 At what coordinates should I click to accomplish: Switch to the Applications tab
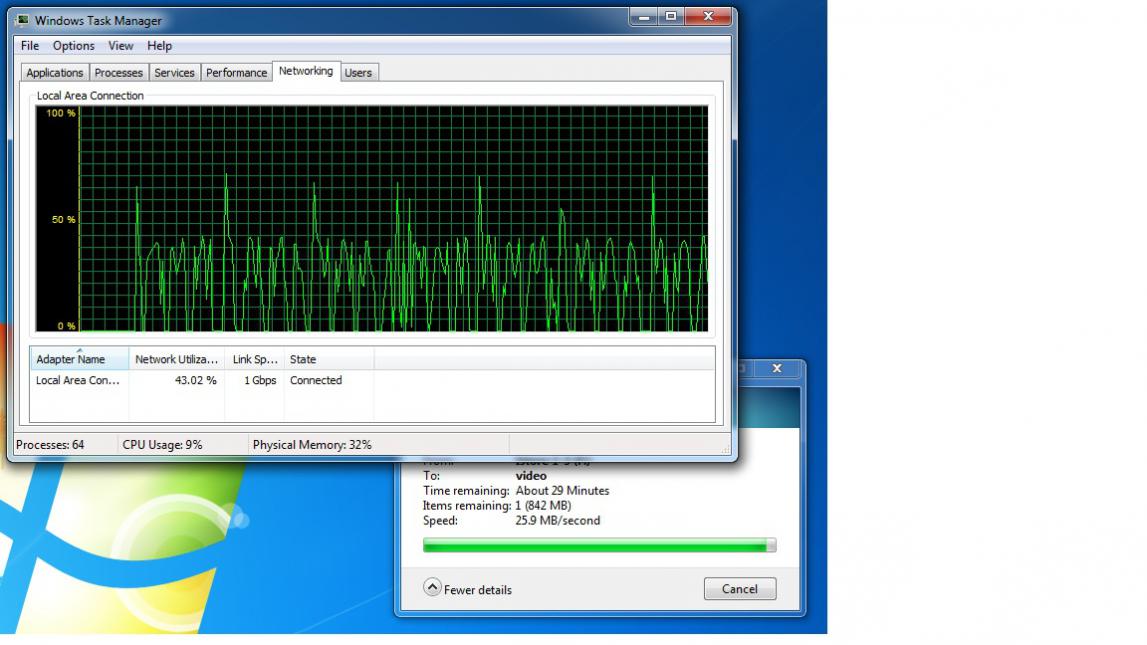click(x=55, y=72)
